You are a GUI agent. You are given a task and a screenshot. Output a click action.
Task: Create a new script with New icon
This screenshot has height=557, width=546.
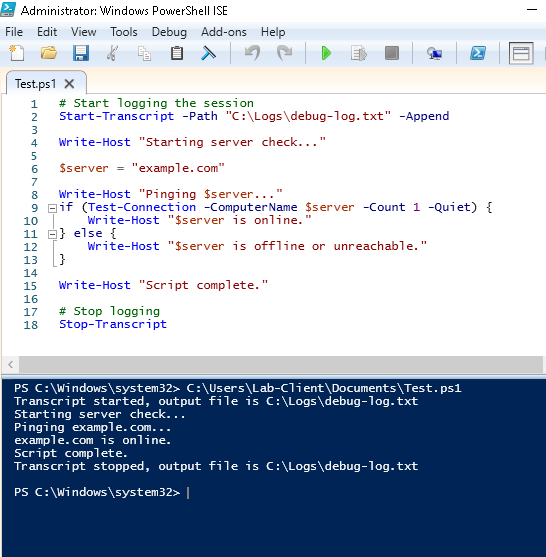coord(17,54)
